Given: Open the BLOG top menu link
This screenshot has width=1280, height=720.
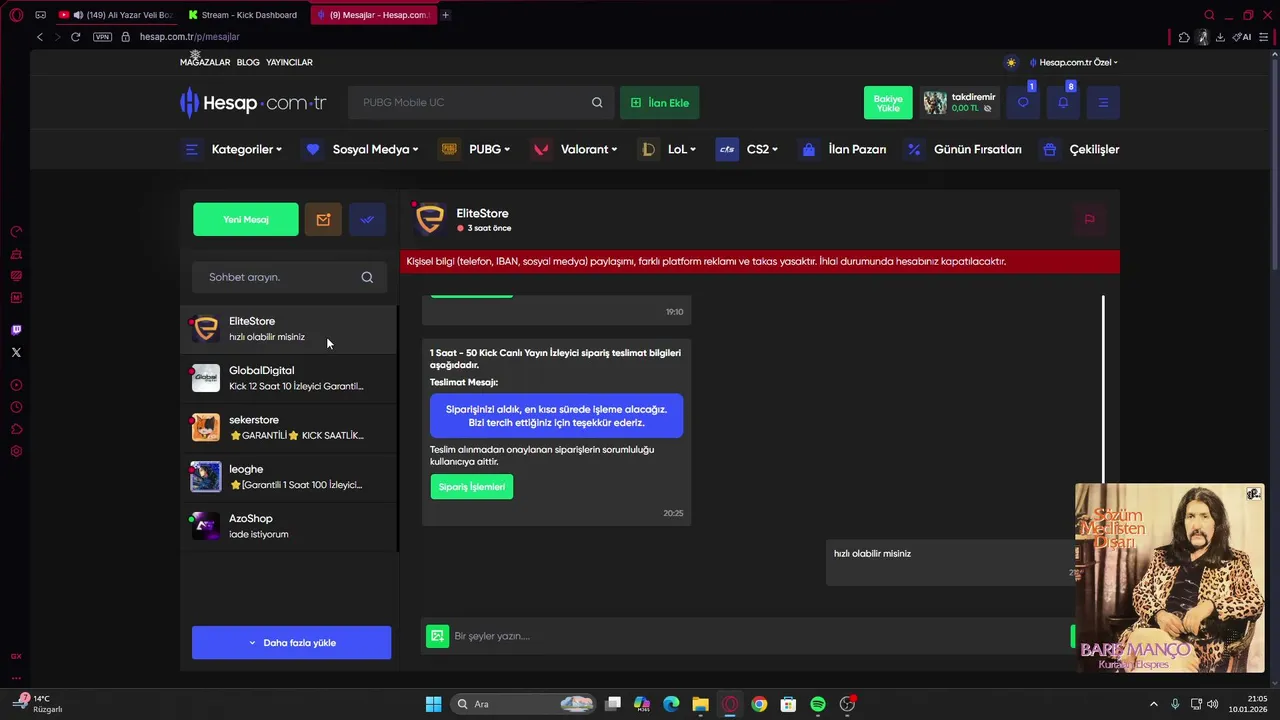Looking at the screenshot, I should pyautogui.click(x=248, y=62).
